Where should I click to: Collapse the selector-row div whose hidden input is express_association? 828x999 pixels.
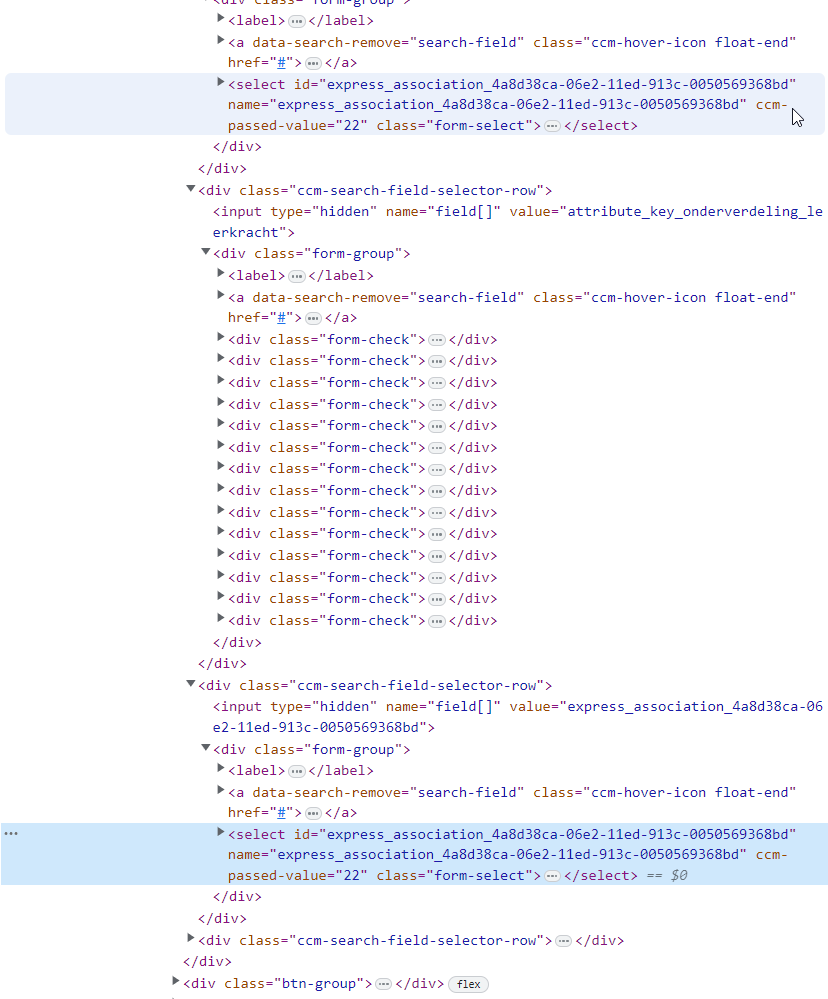point(190,684)
